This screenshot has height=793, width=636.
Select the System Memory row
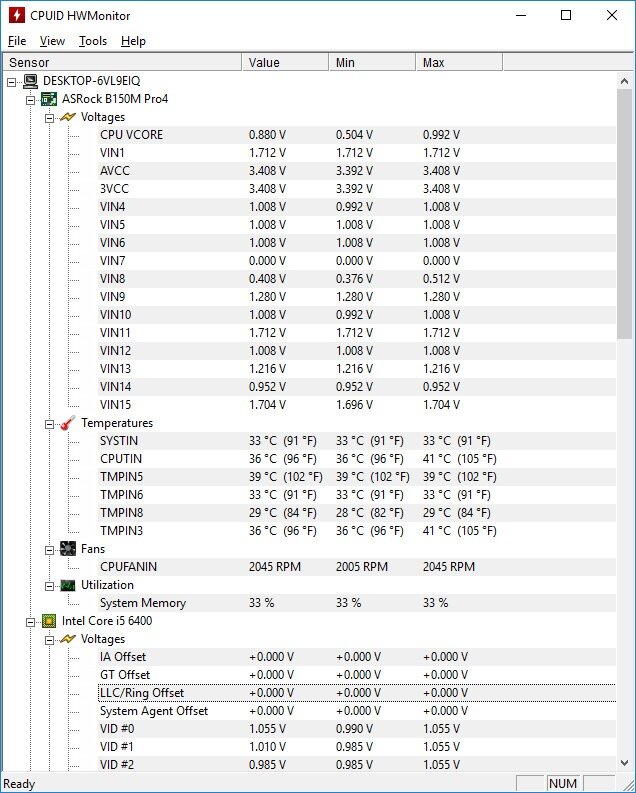tap(357, 603)
